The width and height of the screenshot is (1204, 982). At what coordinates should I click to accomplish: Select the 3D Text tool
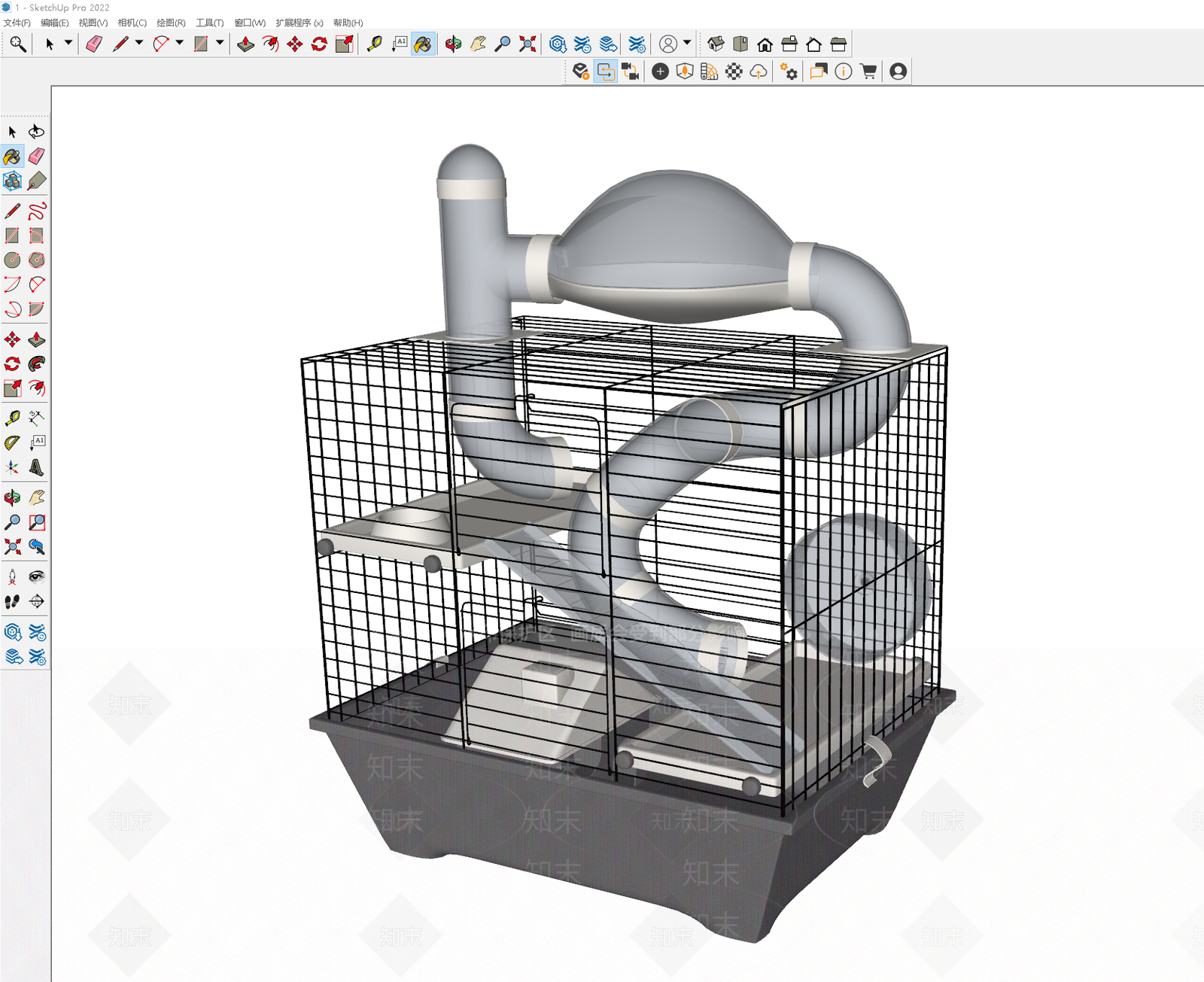coord(36,467)
